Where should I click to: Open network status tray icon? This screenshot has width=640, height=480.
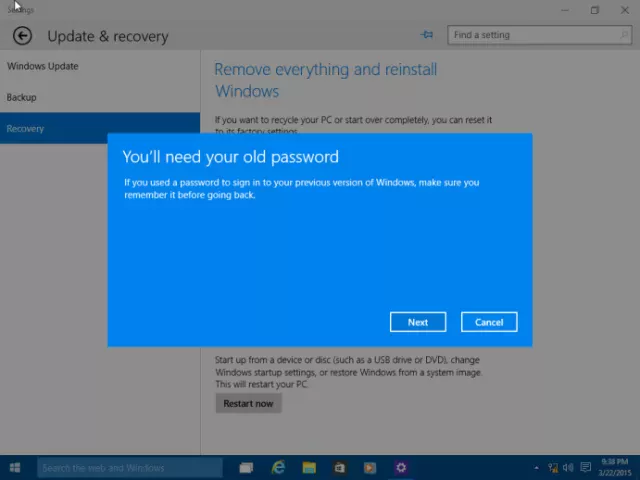coord(553,468)
